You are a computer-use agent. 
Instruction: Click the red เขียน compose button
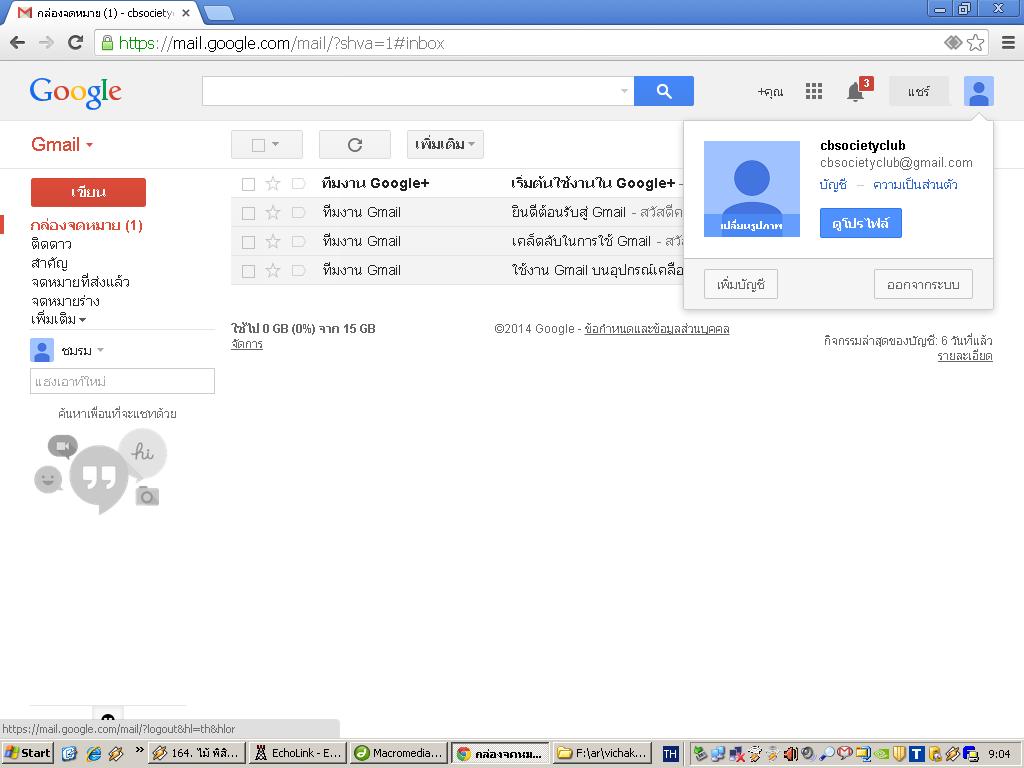click(x=88, y=193)
